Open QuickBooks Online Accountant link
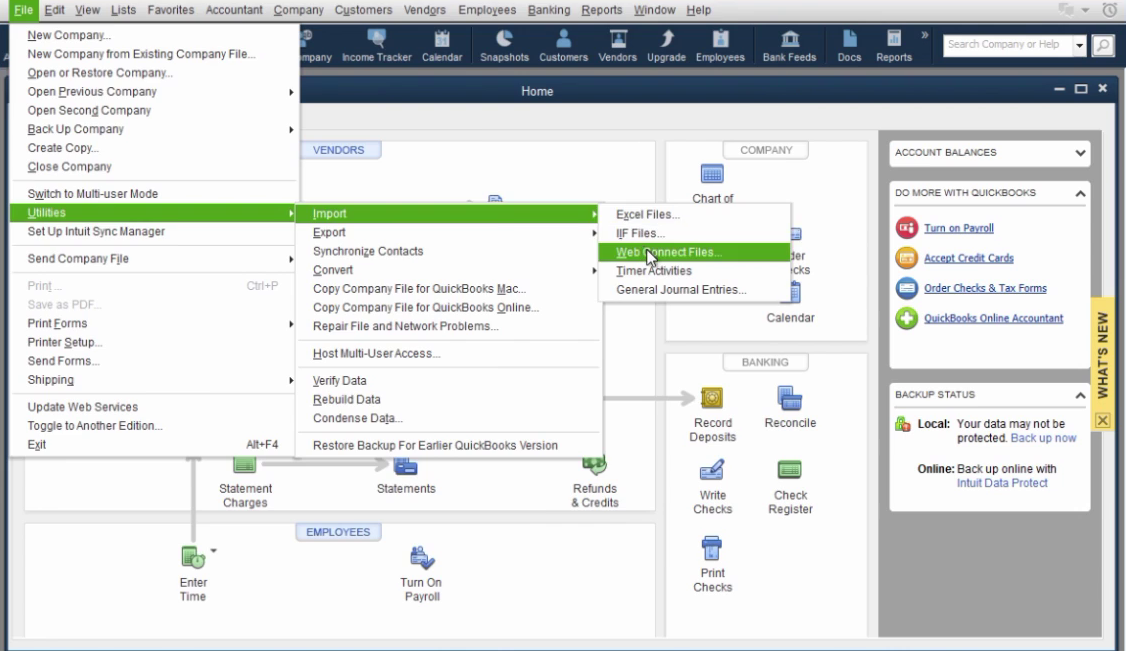Viewport: 1126px width, 651px height. click(993, 318)
